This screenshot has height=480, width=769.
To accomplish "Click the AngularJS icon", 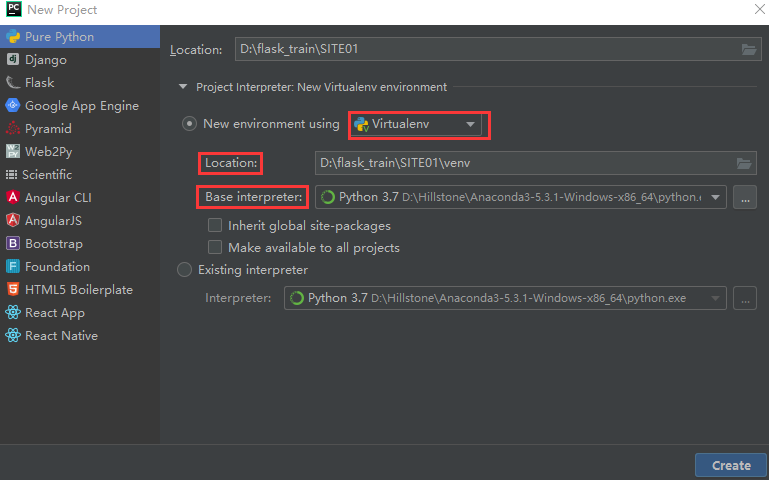I will [13, 221].
